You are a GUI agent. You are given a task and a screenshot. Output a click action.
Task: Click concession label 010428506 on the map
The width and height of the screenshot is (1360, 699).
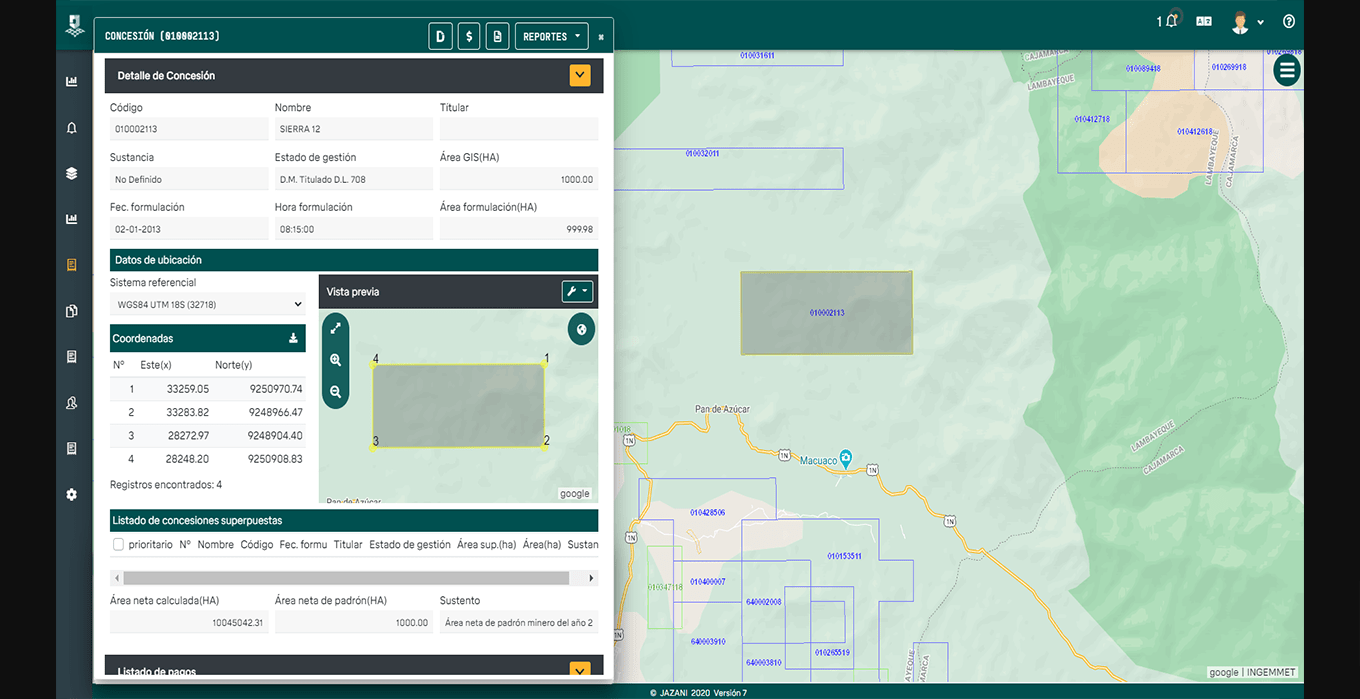707,512
